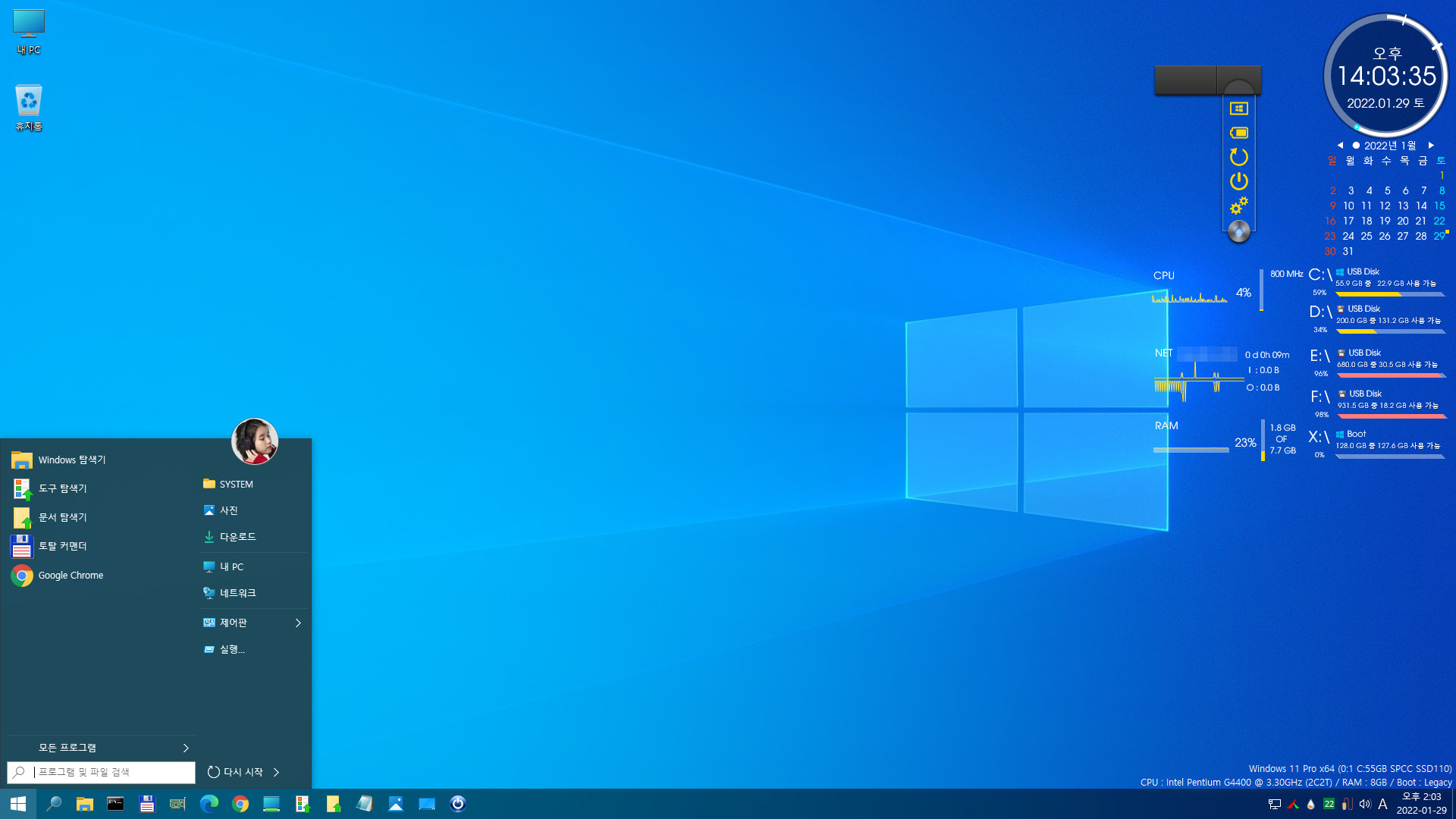
Task: Click the X:\ Boot drive widget entry
Action: (x=1376, y=444)
